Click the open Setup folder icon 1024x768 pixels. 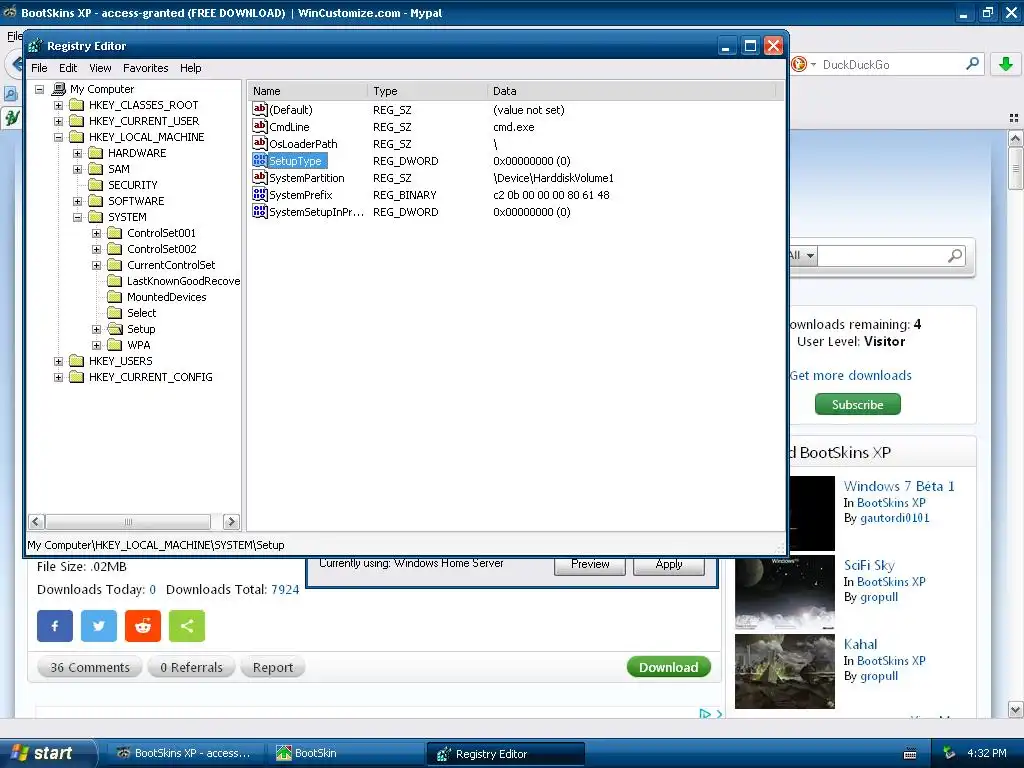pos(115,329)
